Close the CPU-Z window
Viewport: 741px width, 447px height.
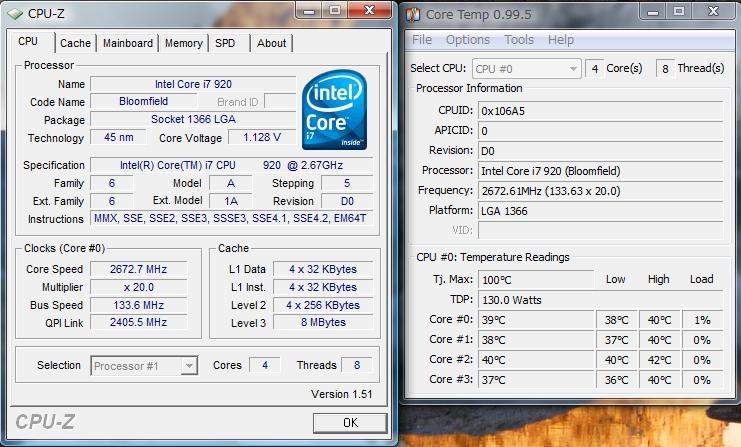370,10
